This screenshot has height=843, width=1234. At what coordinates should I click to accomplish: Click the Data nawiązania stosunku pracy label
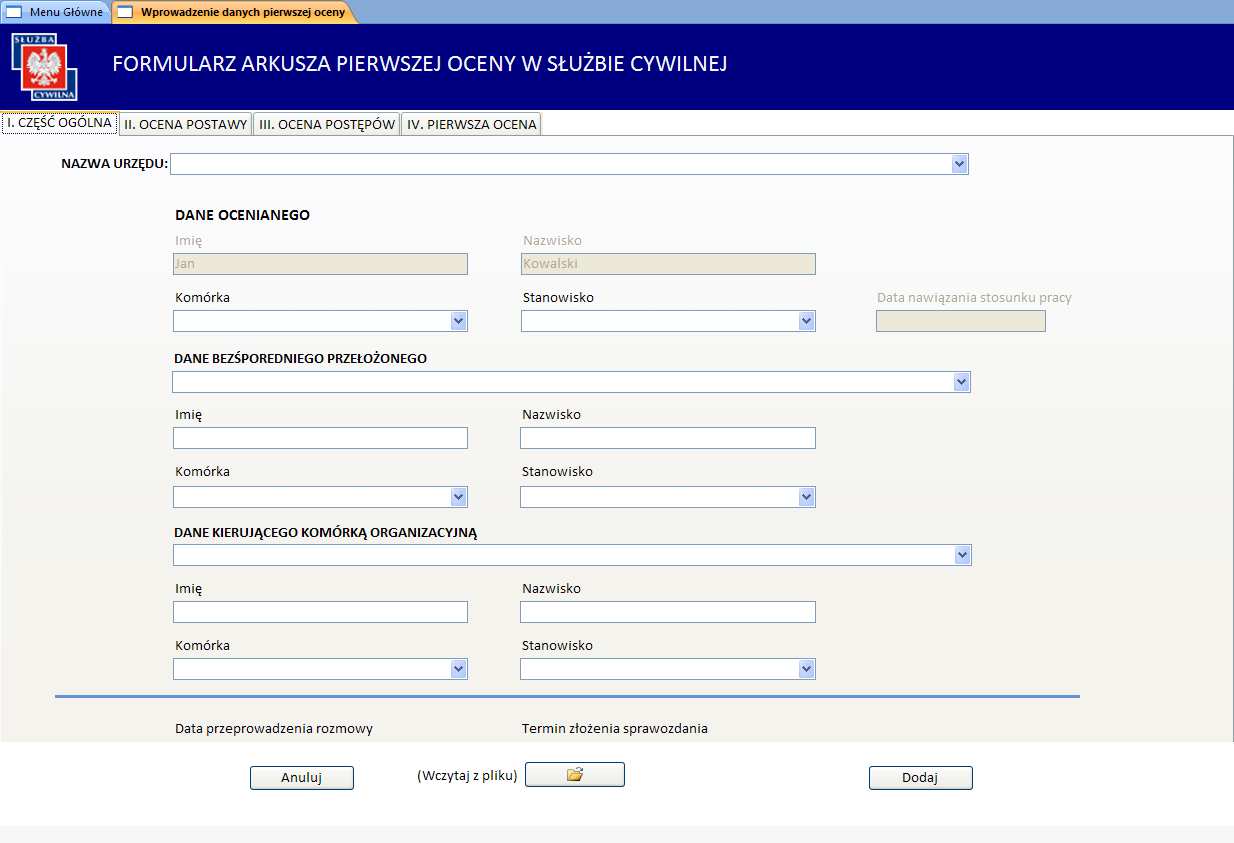point(974,298)
